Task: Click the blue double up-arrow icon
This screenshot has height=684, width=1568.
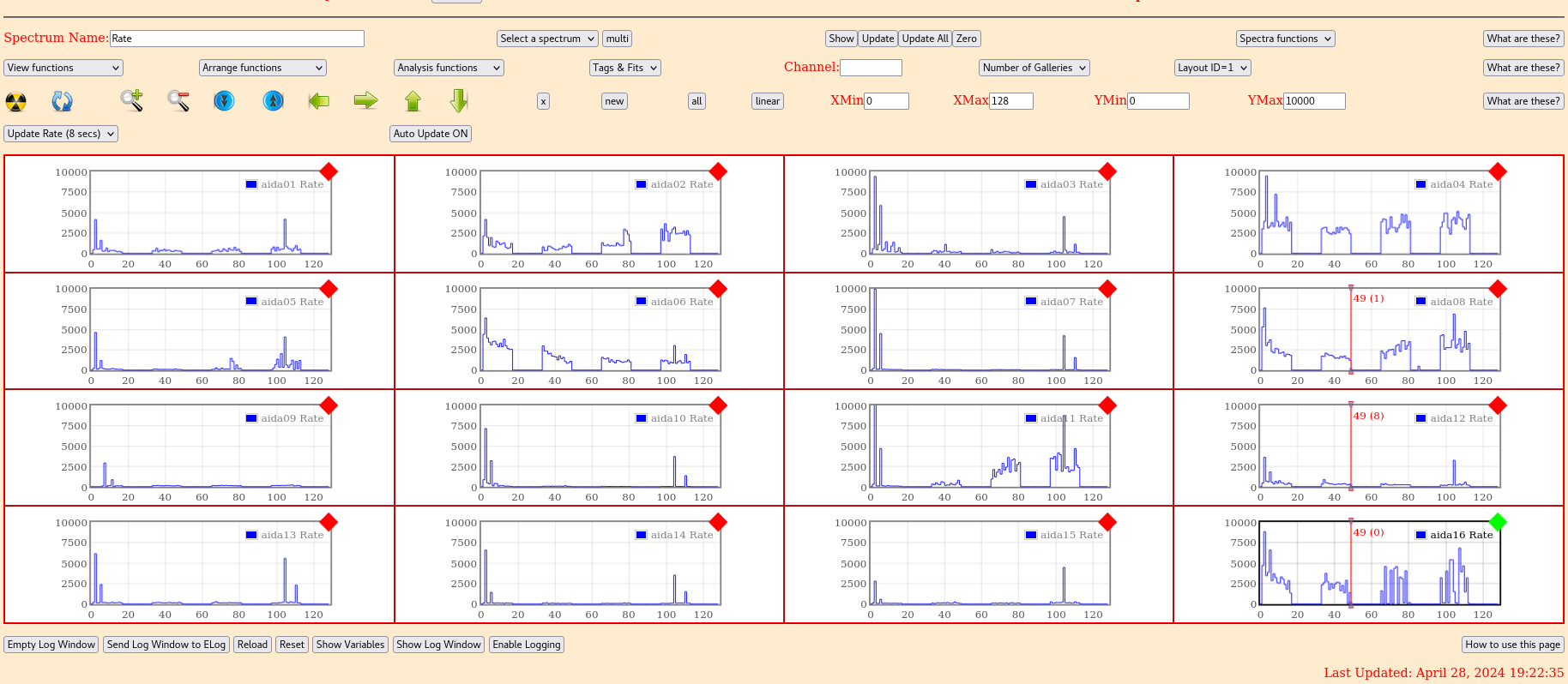Action: (x=273, y=101)
